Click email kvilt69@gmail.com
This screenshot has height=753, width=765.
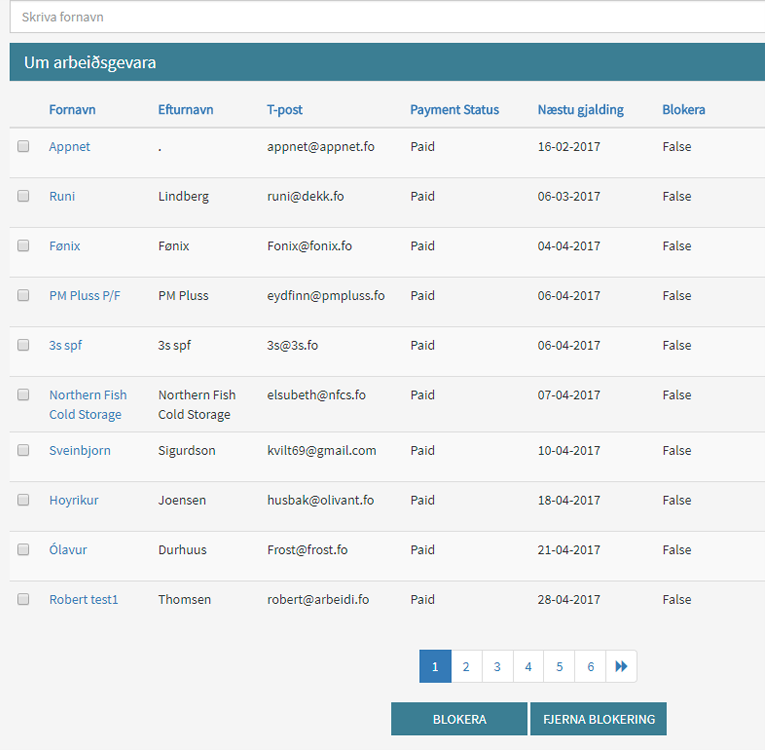(x=322, y=450)
